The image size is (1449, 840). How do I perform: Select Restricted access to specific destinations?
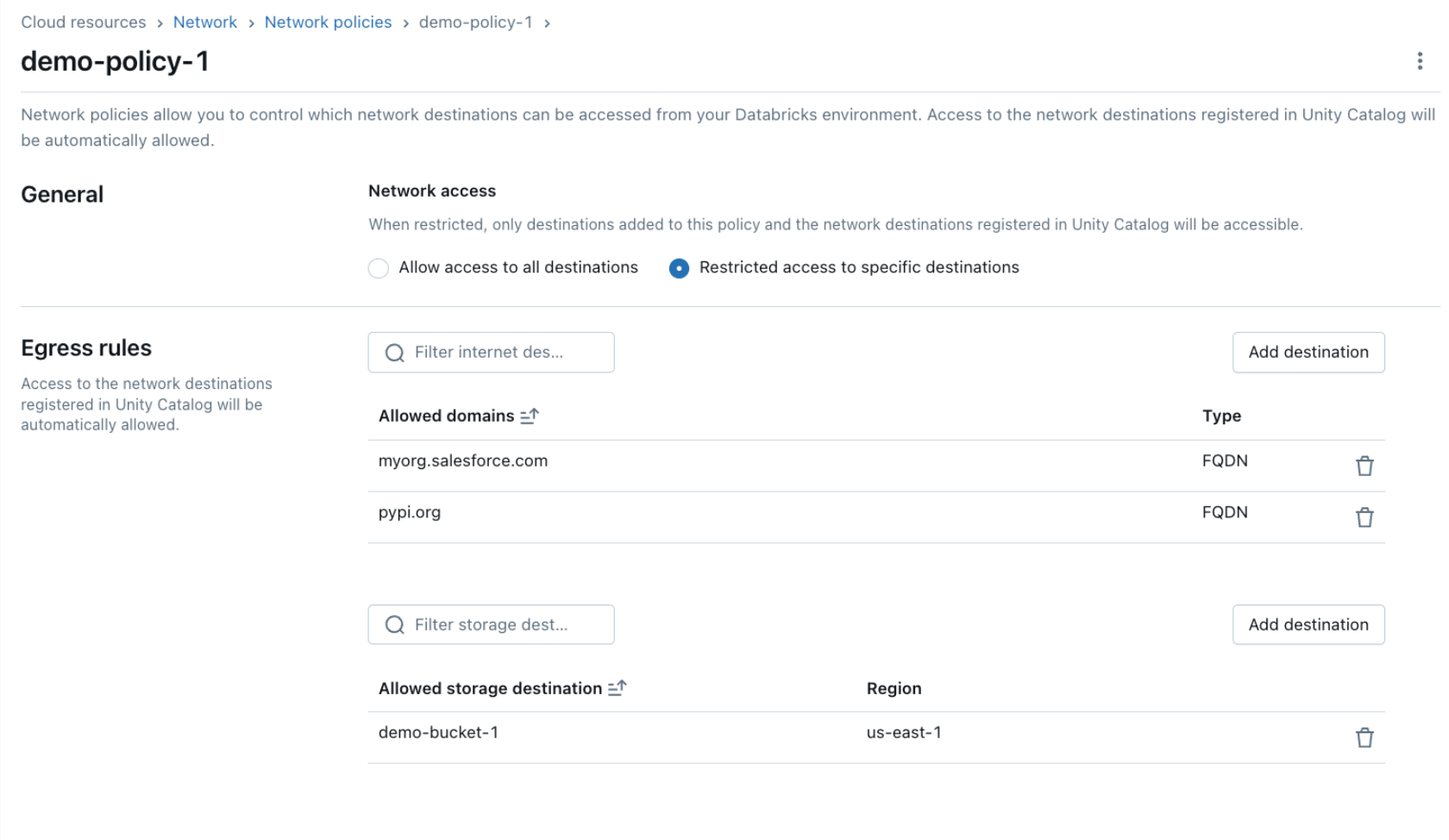click(x=679, y=268)
